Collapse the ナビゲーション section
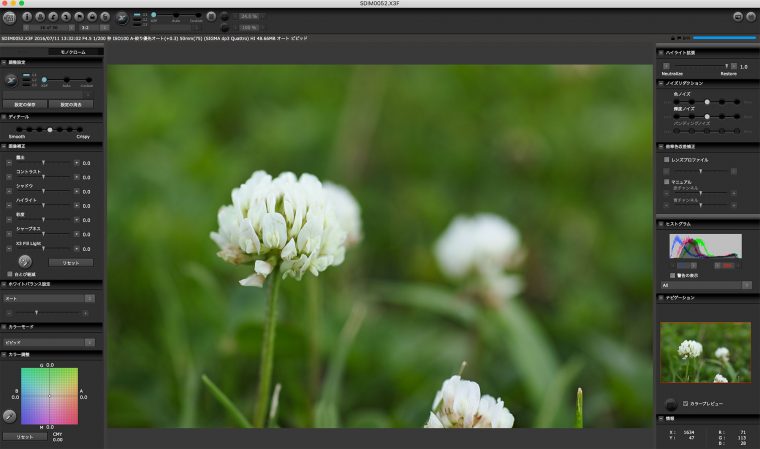This screenshot has width=760, height=449. point(661,298)
